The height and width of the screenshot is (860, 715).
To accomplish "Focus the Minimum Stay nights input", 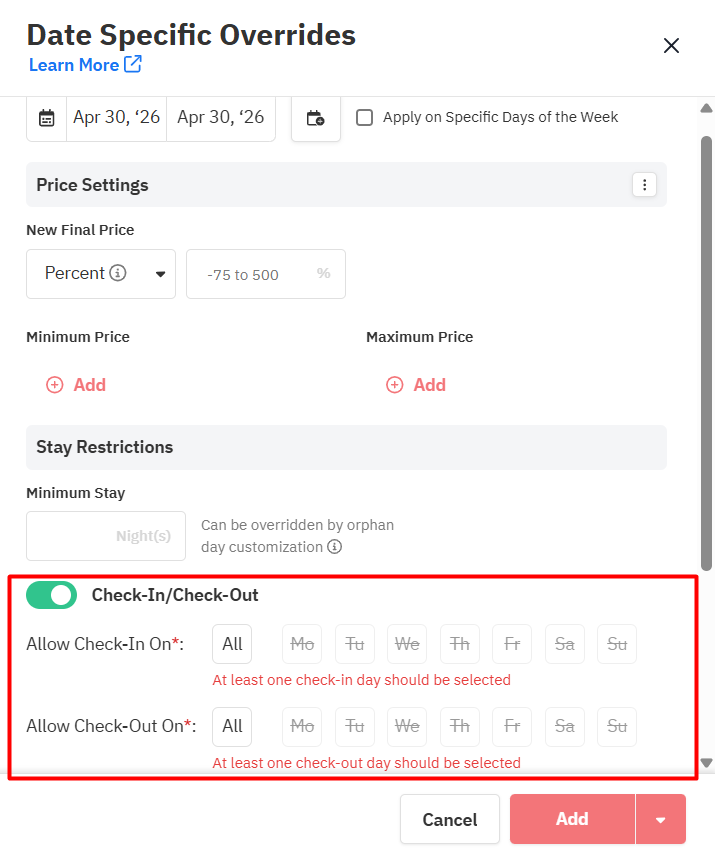I will [106, 536].
